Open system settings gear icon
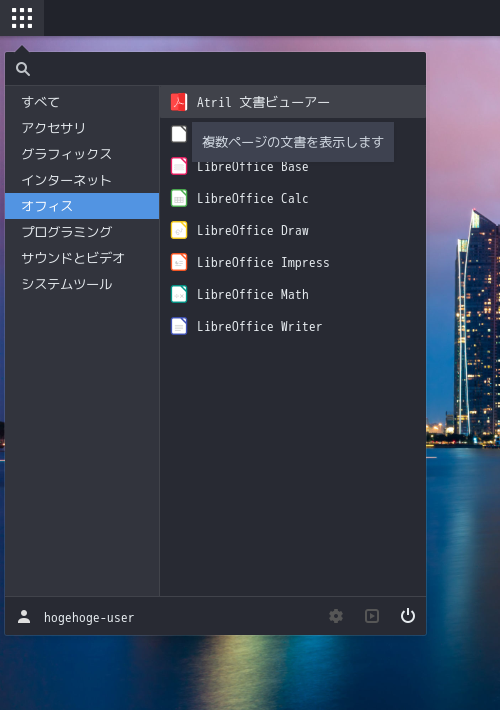 pos(336,616)
